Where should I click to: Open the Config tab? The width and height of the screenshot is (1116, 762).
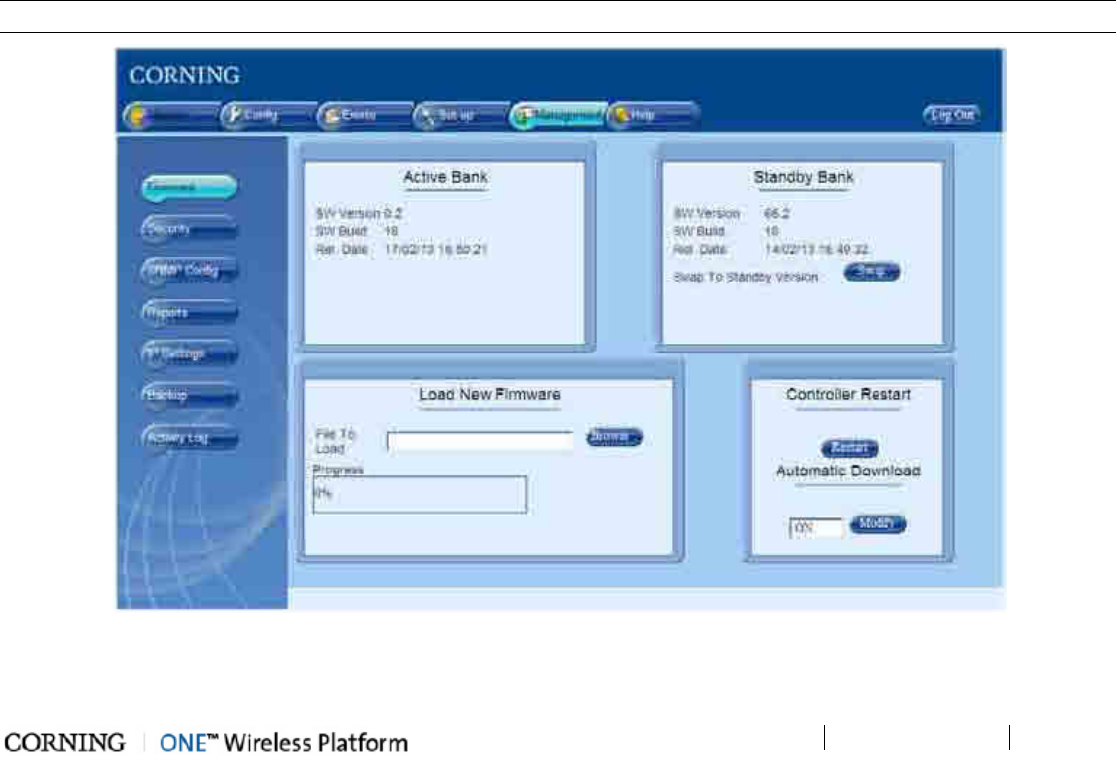[268, 115]
